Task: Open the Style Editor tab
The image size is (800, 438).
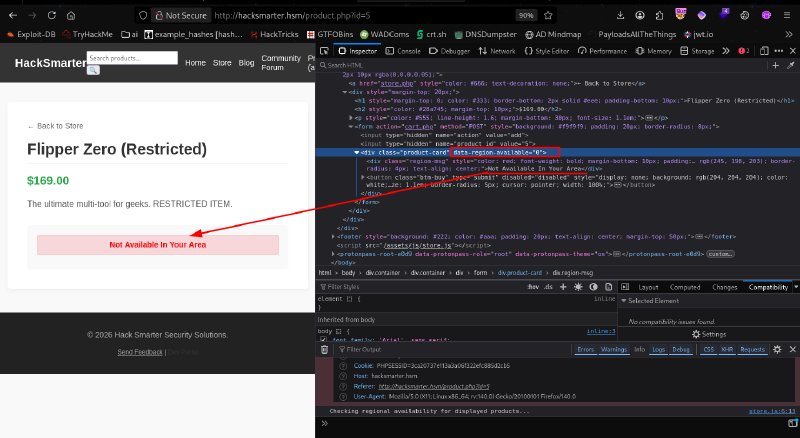Action: [546, 51]
